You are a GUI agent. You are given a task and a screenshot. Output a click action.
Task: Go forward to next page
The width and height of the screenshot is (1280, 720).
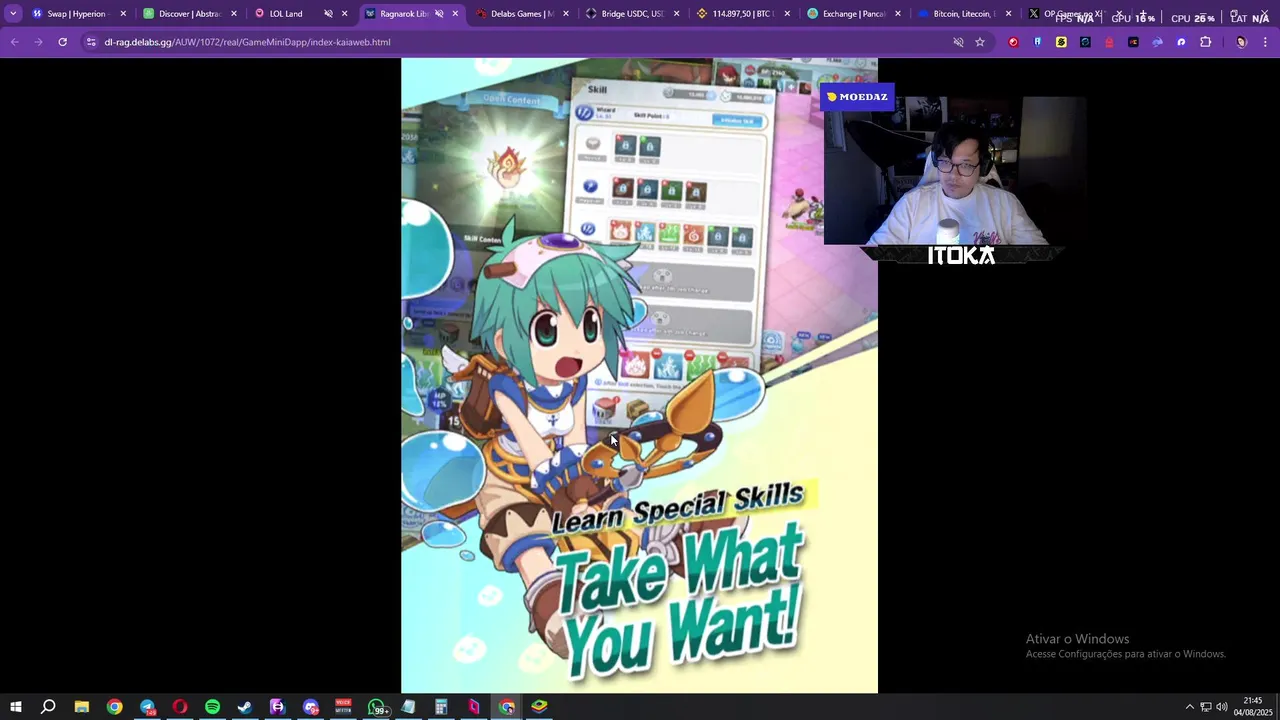click(38, 42)
